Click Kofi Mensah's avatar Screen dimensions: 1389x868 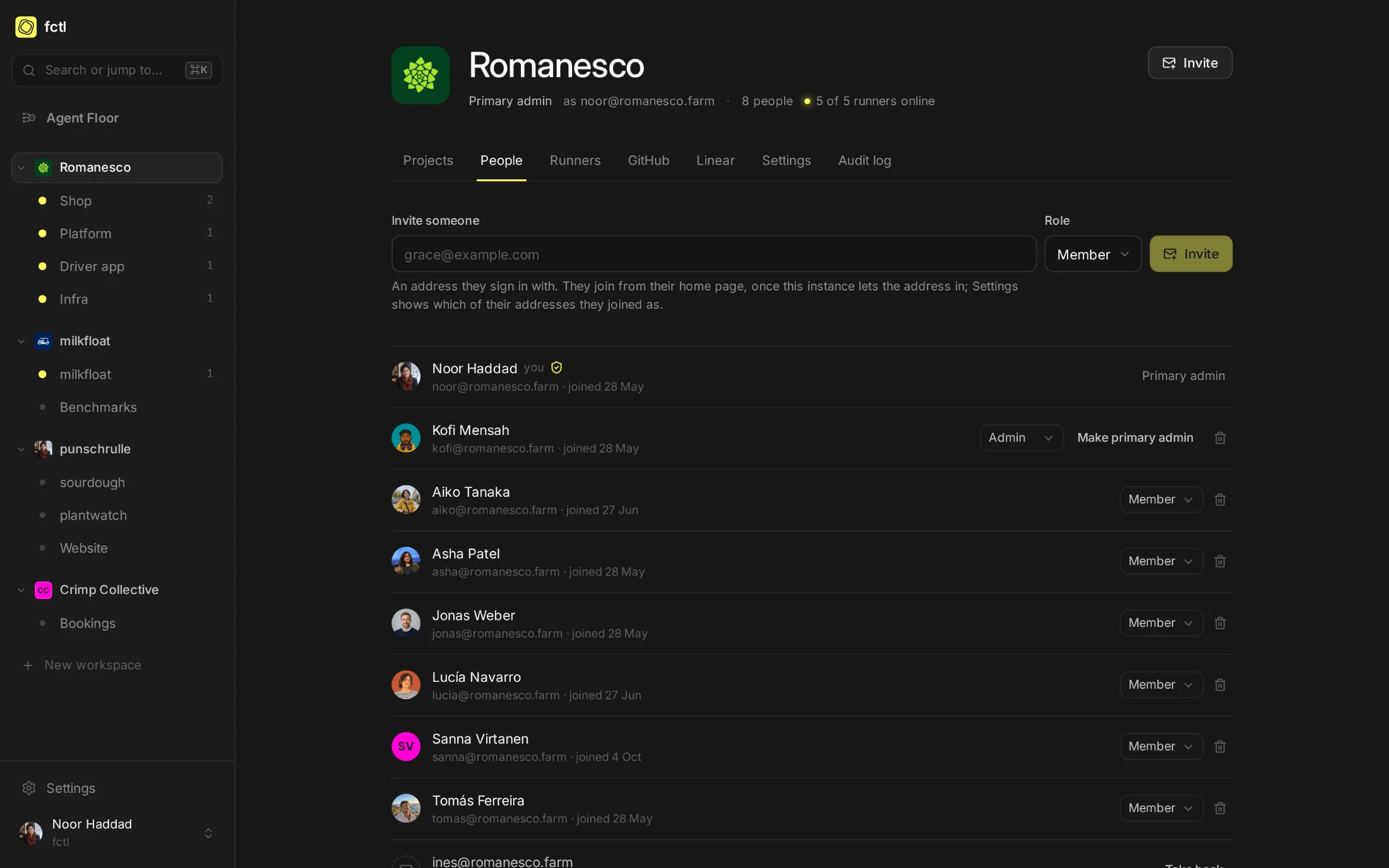(x=406, y=438)
